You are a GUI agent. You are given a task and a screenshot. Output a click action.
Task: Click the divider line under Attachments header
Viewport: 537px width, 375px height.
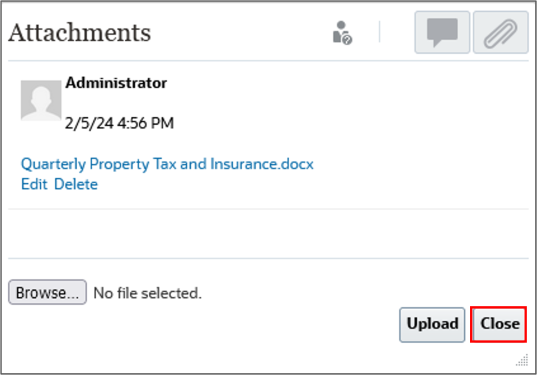(268, 61)
